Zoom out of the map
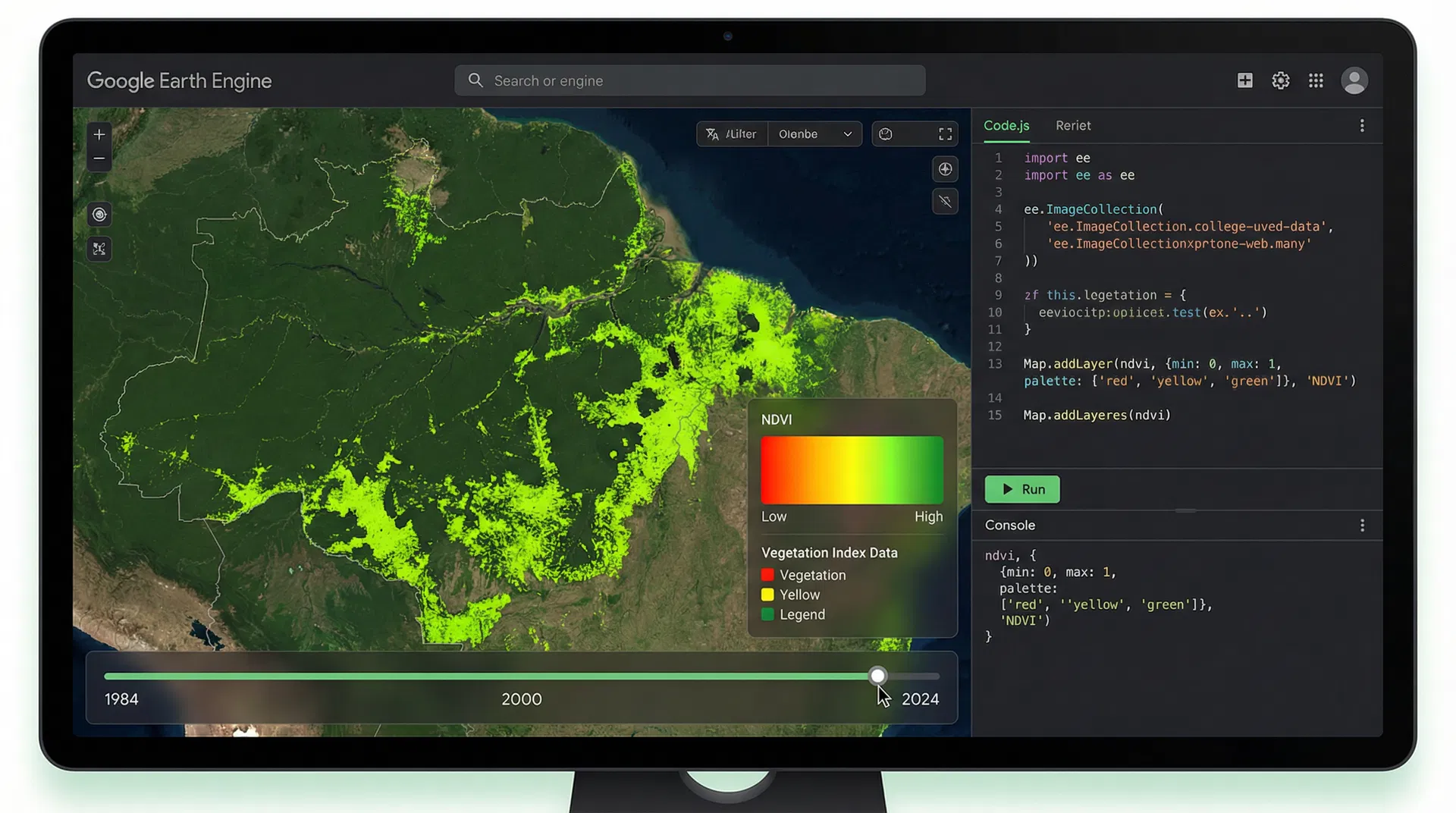The image size is (1456, 813). pyautogui.click(x=99, y=159)
